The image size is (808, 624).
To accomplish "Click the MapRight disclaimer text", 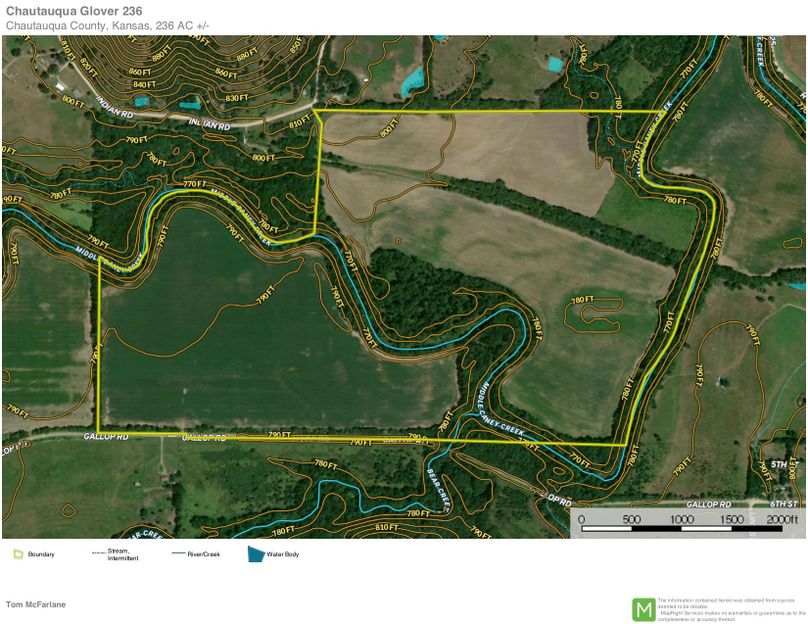I will coord(730,608).
